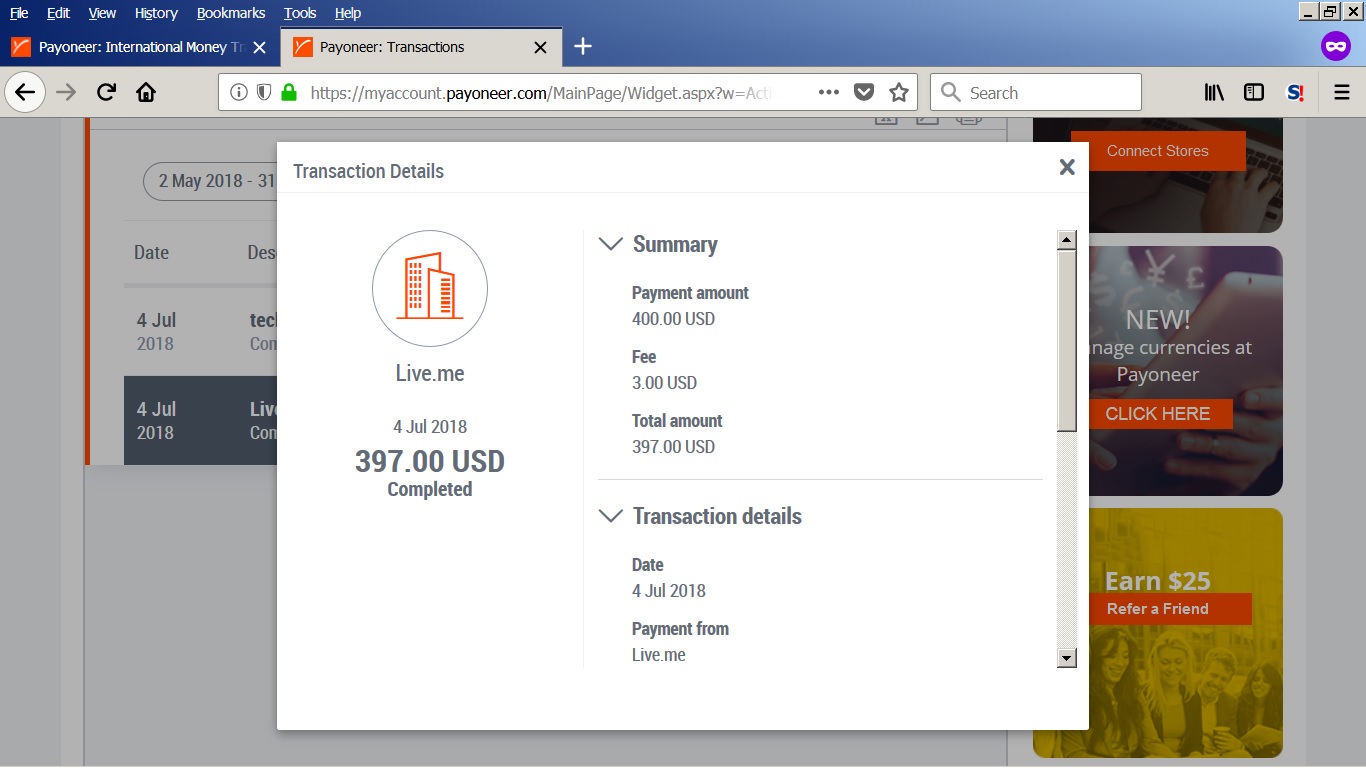Collapse the Summary section chevron

610,245
